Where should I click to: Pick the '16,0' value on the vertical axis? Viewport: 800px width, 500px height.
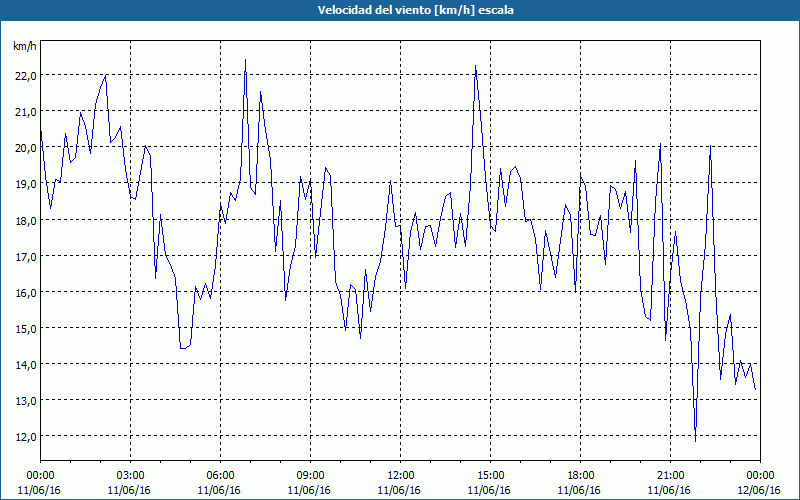[27, 293]
